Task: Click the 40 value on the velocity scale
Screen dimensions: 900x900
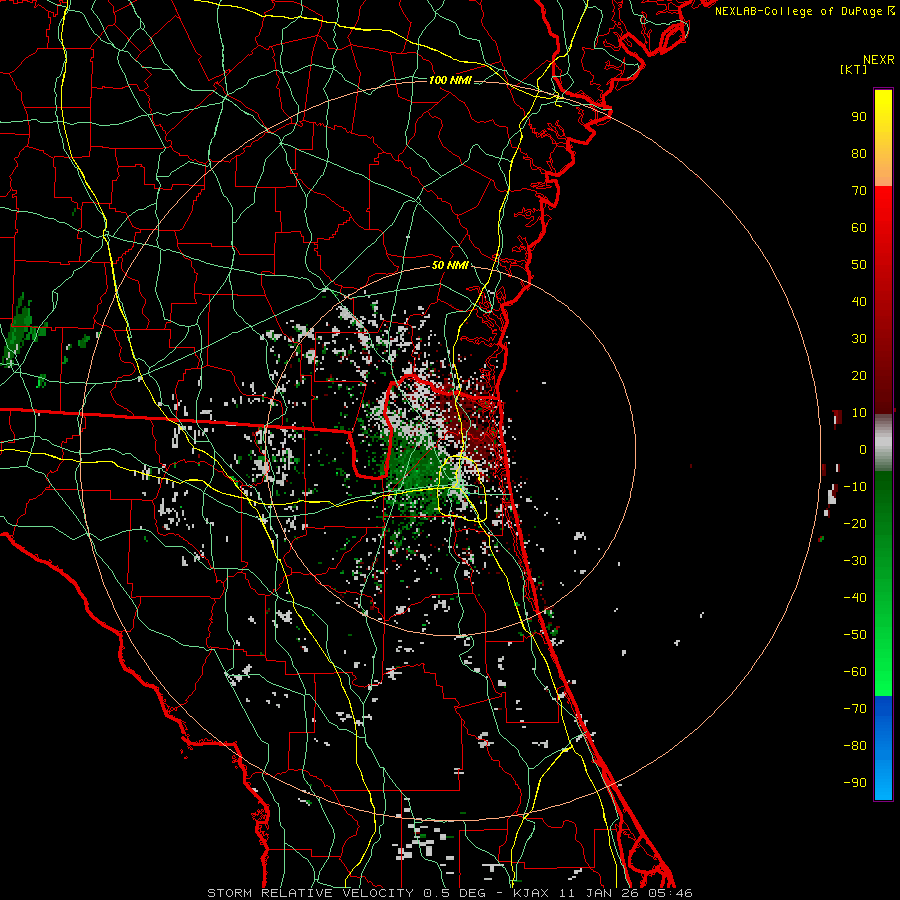Action: click(x=859, y=301)
